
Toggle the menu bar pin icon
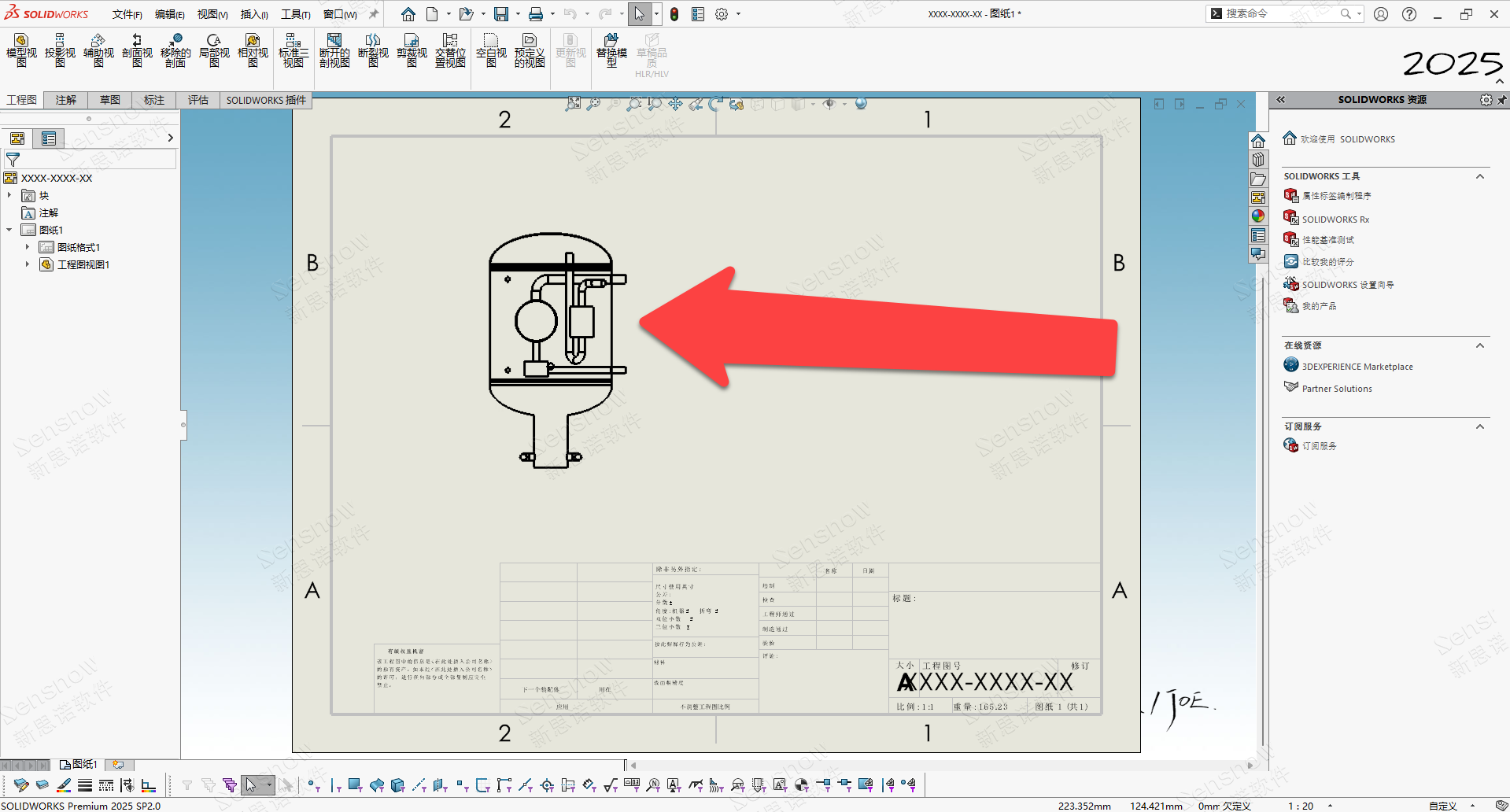pos(374,14)
